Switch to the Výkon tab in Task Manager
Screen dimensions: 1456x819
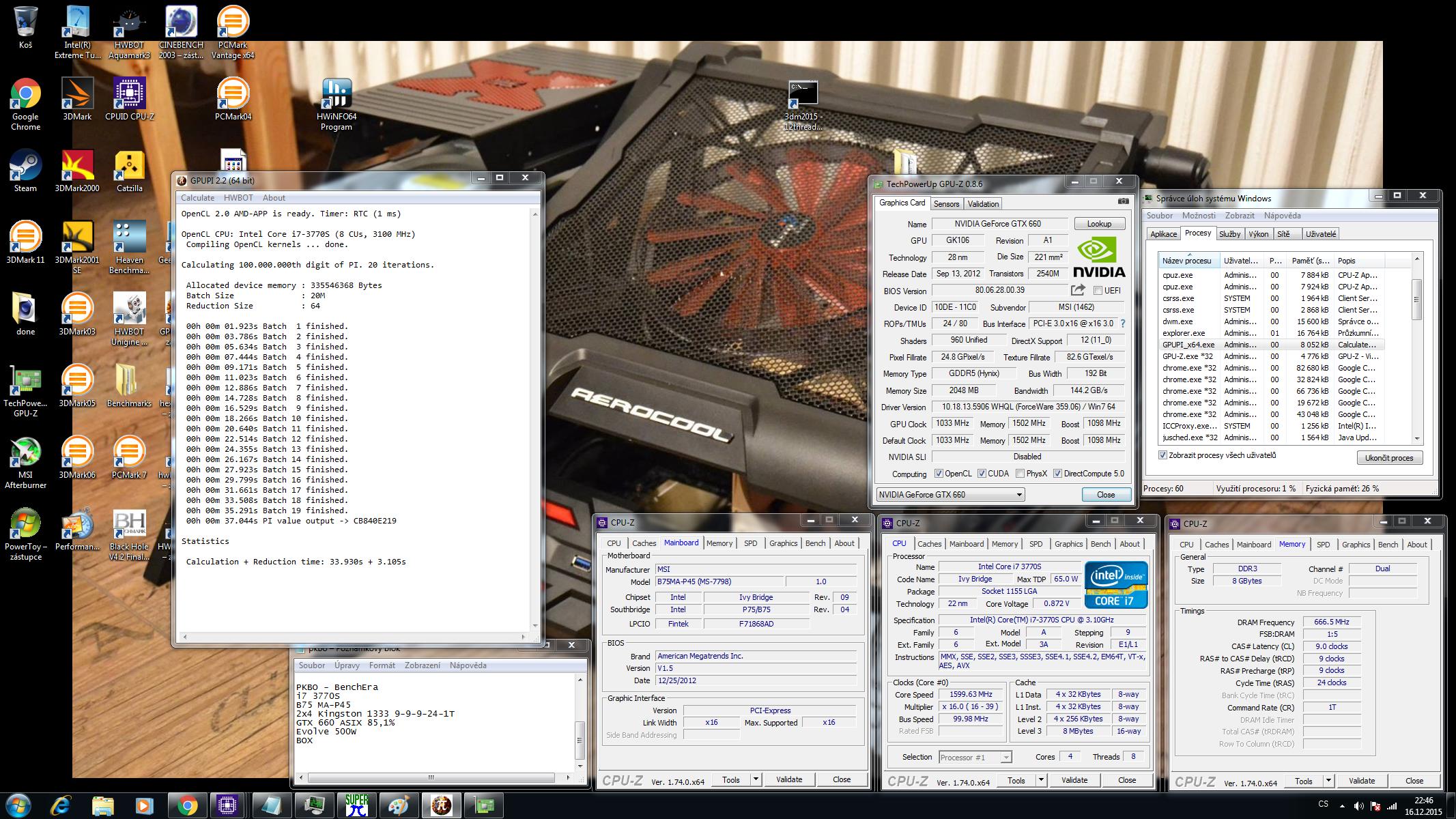pos(1258,234)
